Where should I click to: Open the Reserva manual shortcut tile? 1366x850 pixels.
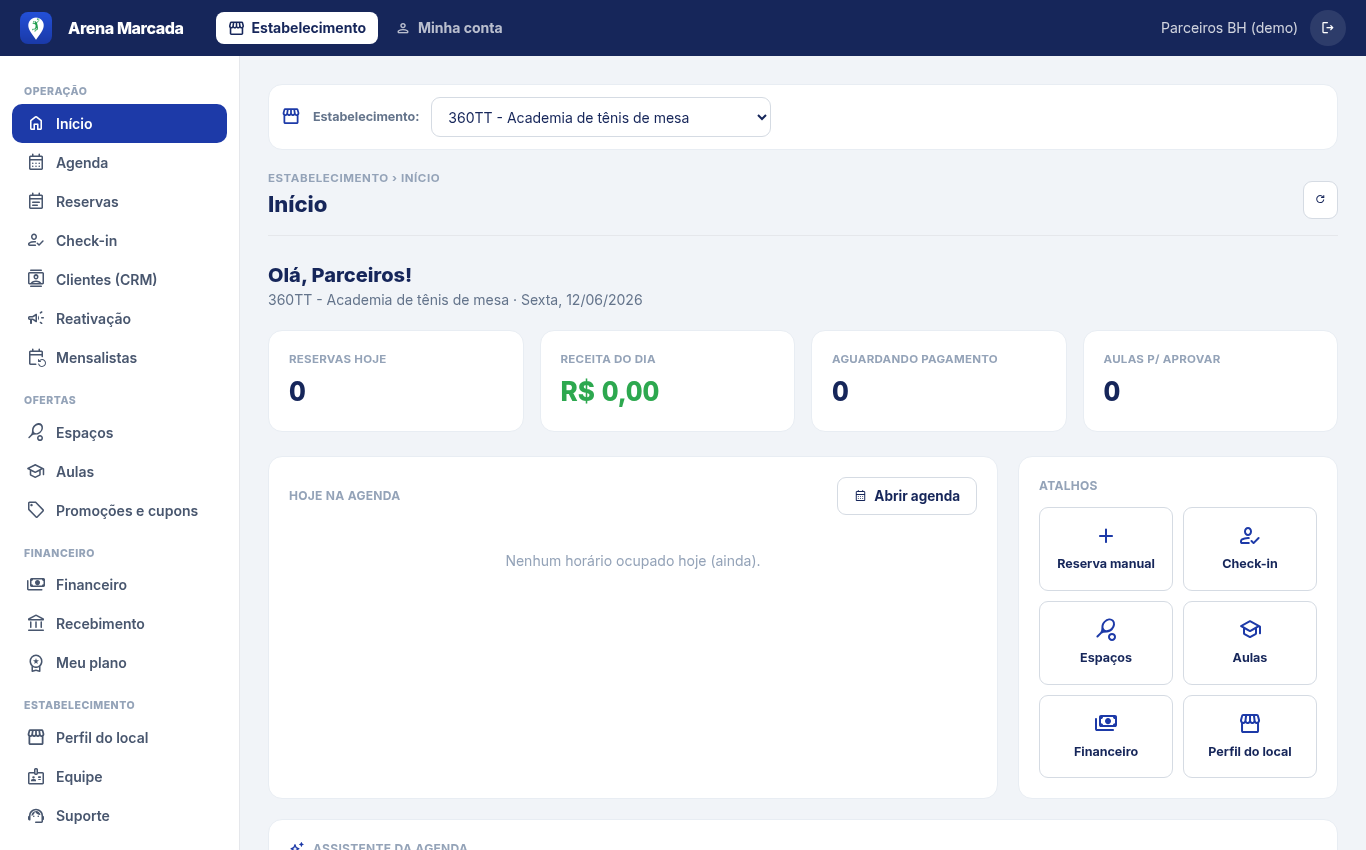1106,549
